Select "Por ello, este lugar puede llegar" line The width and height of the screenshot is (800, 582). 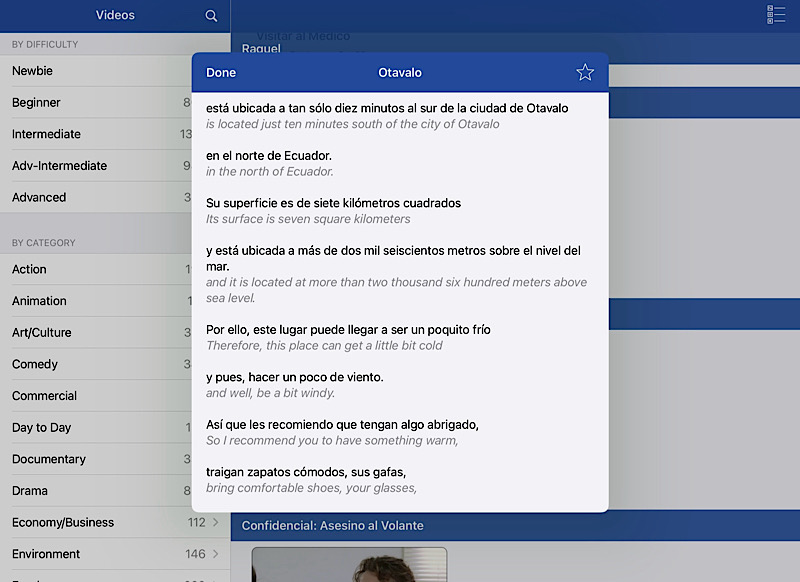pyautogui.click(x=348, y=330)
